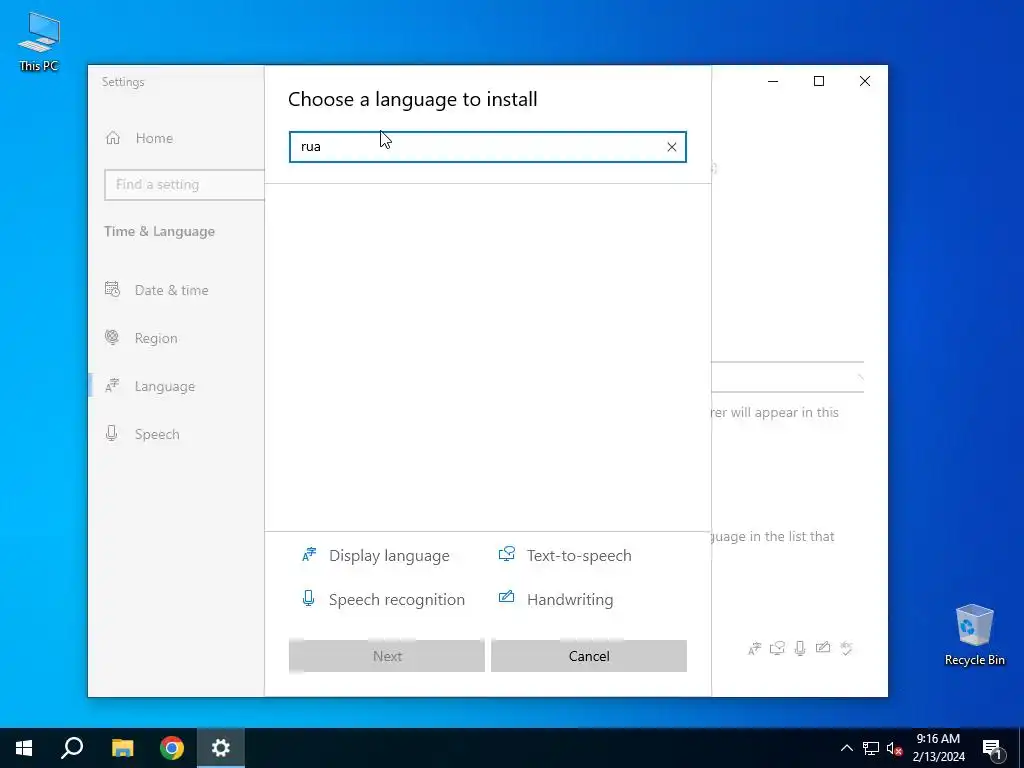Close the Settings window
The image size is (1024, 768).
click(x=865, y=81)
